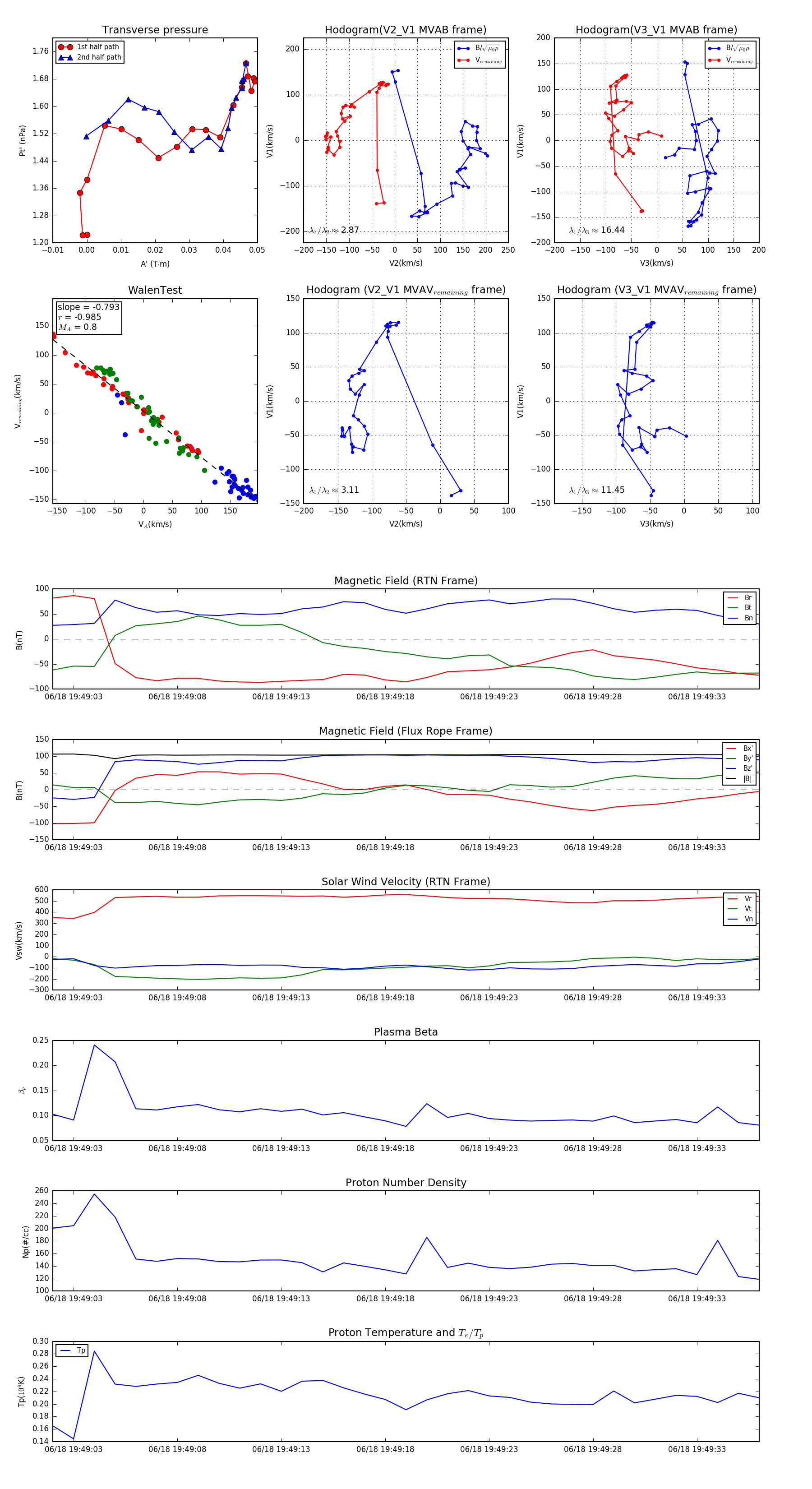Click the plasma beta peak at 0.24

pyautogui.click(x=94, y=1045)
